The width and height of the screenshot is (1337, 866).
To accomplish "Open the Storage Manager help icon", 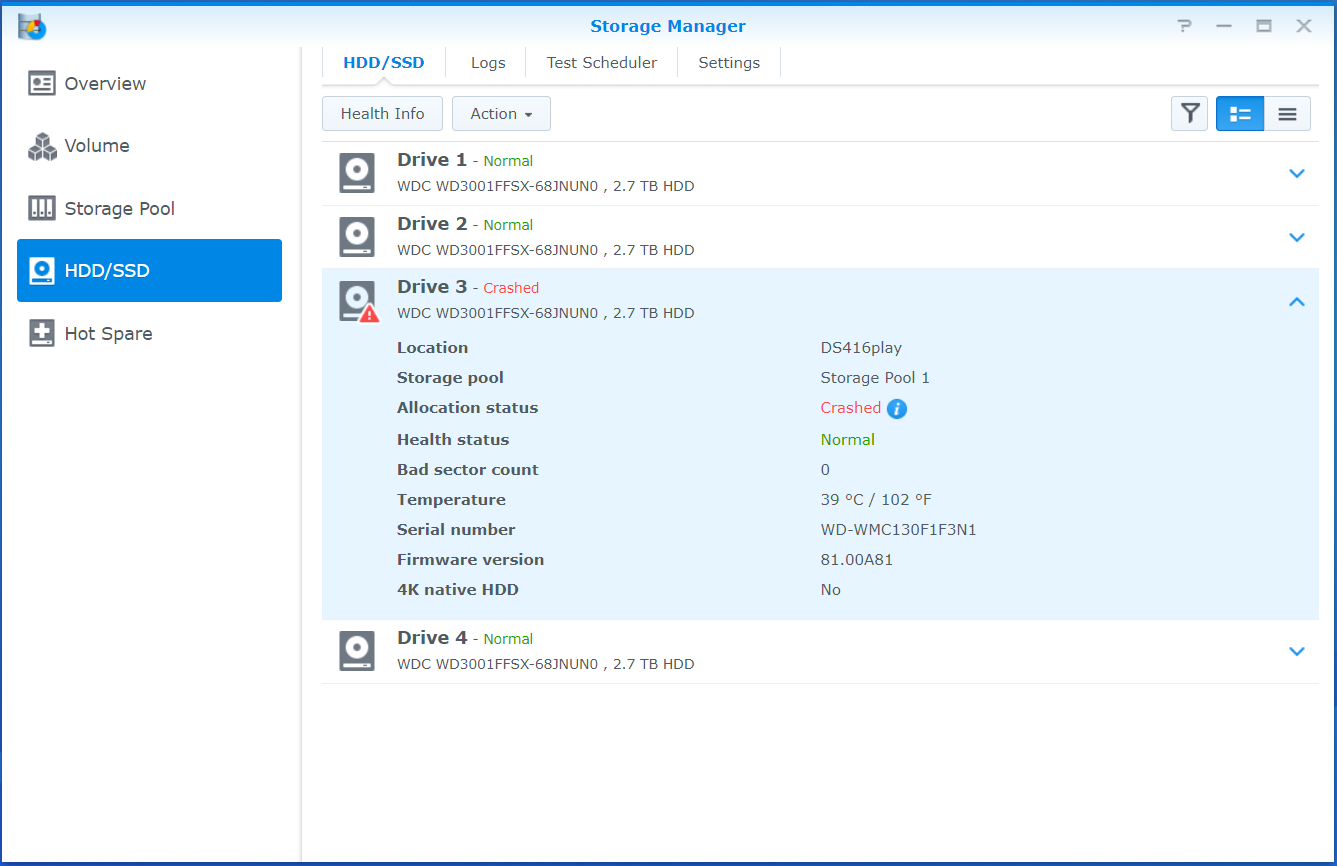I will (x=1184, y=26).
